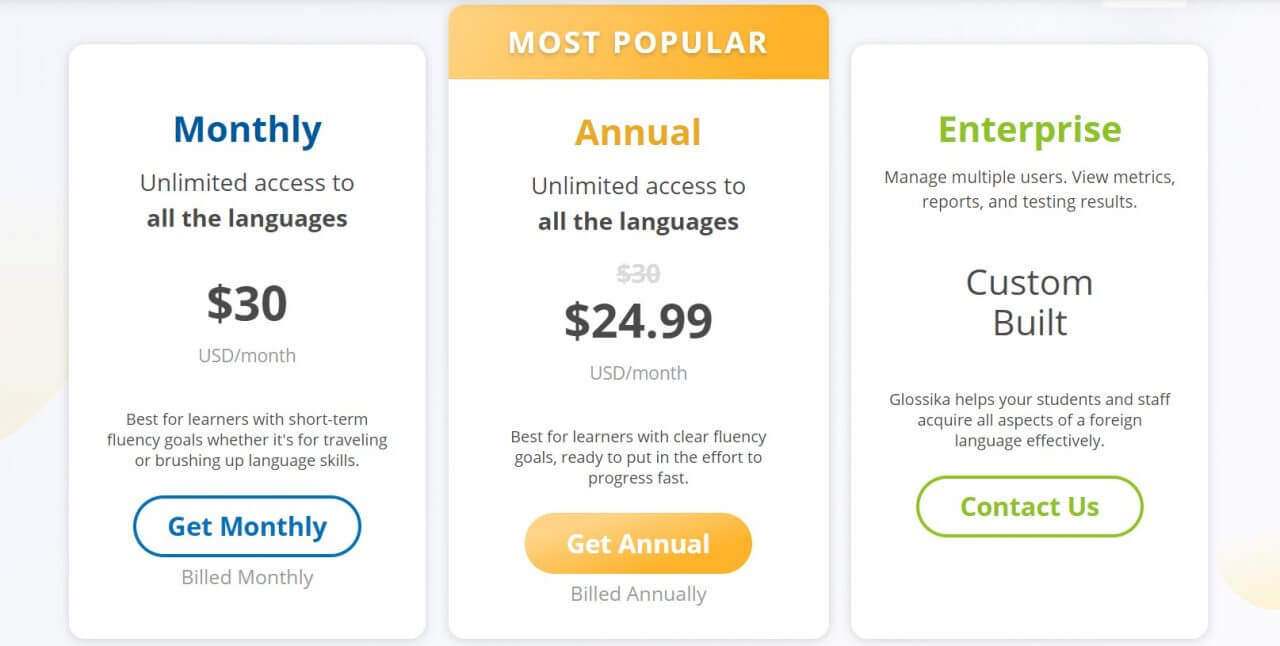Click the crossed-out $30 price
This screenshot has width=1280, height=646.
[638, 274]
